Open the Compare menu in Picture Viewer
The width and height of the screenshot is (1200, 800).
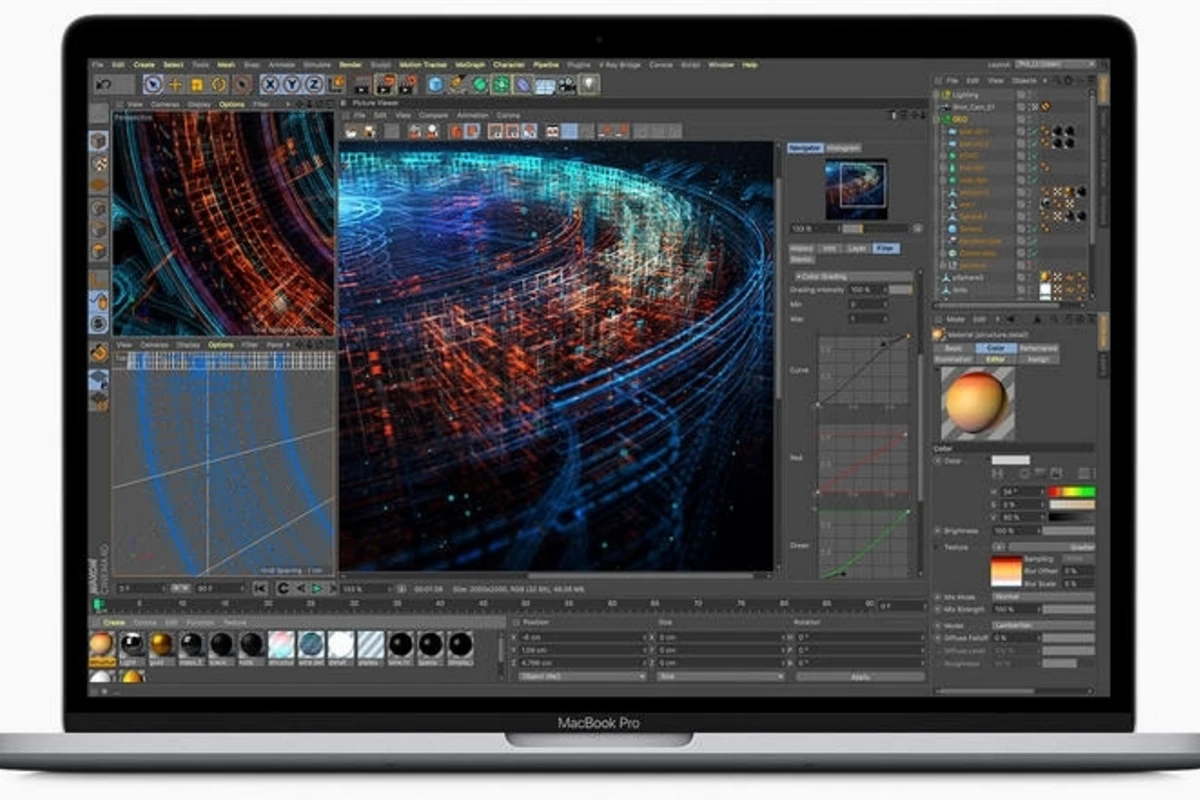coord(433,115)
